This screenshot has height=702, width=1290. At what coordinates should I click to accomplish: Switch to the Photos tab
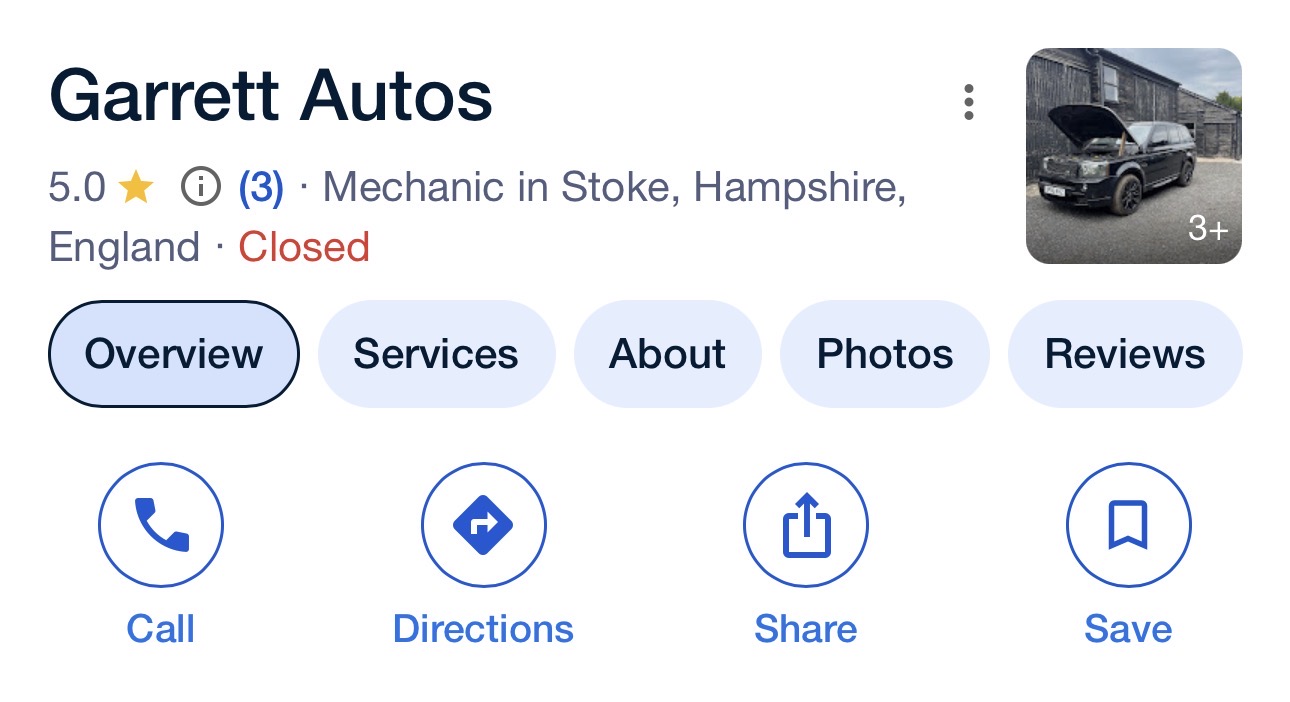(x=884, y=353)
